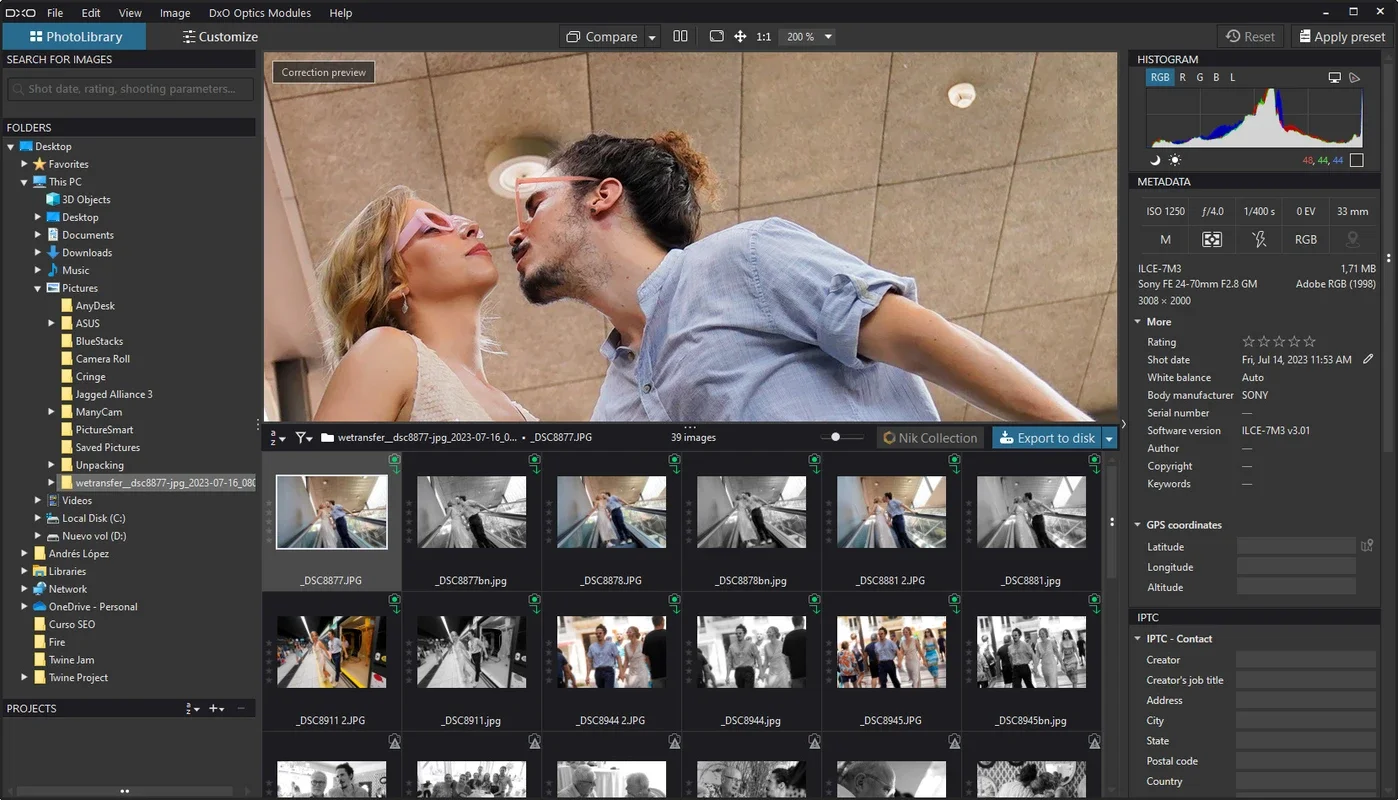The image size is (1398, 800).
Task: Open the image filter funnel icon
Action: coord(303,437)
